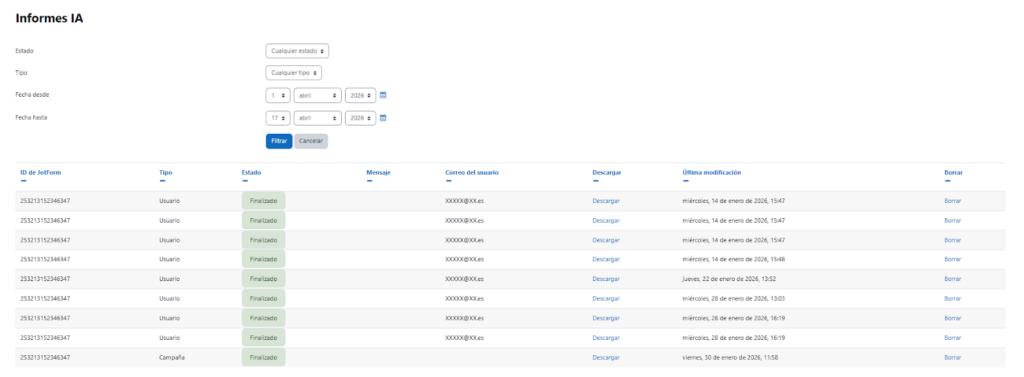Open the Fecha hasta calendar picker icon
Viewport: 1024px width, 377px height.
pos(383,118)
